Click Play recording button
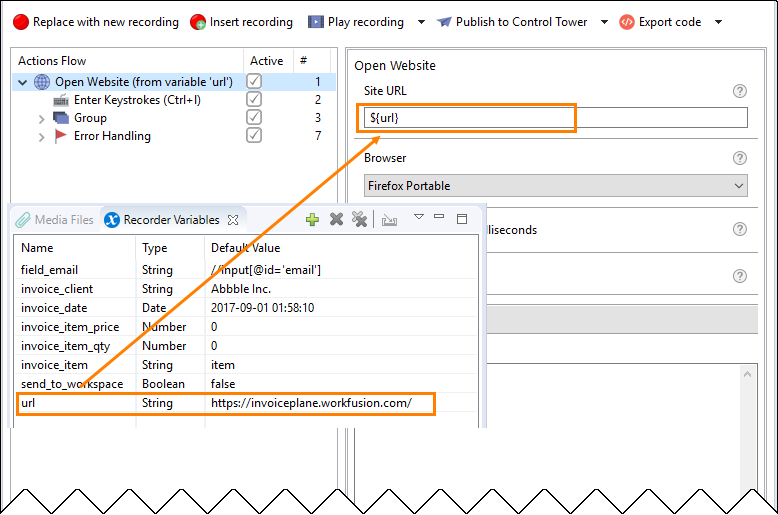778x515 pixels. click(x=356, y=22)
